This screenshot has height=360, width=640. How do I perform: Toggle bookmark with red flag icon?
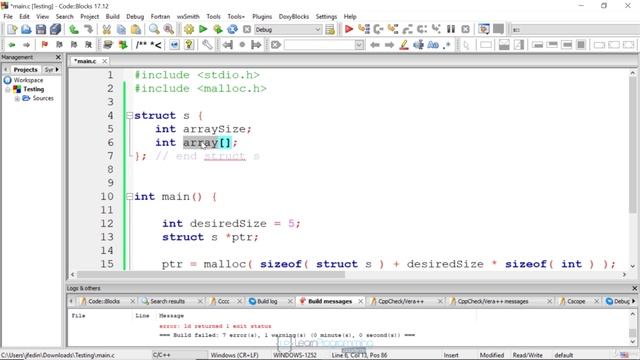pos(44,45)
